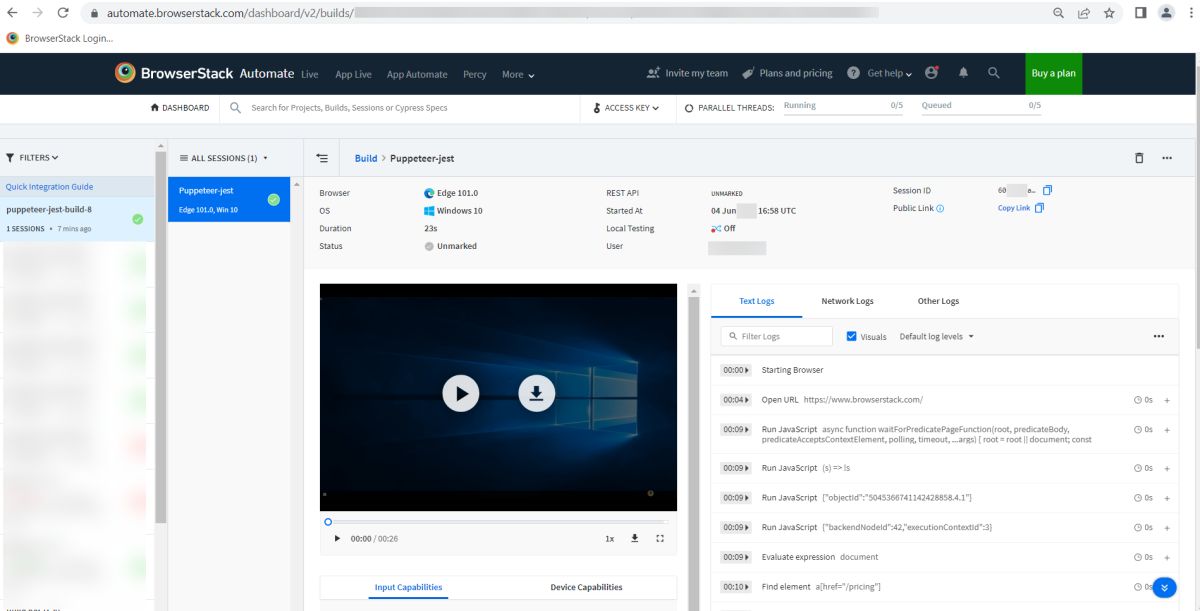Image resolution: width=1200 pixels, height=611 pixels.
Task: Download the video using the overlay download icon
Action: coord(536,394)
